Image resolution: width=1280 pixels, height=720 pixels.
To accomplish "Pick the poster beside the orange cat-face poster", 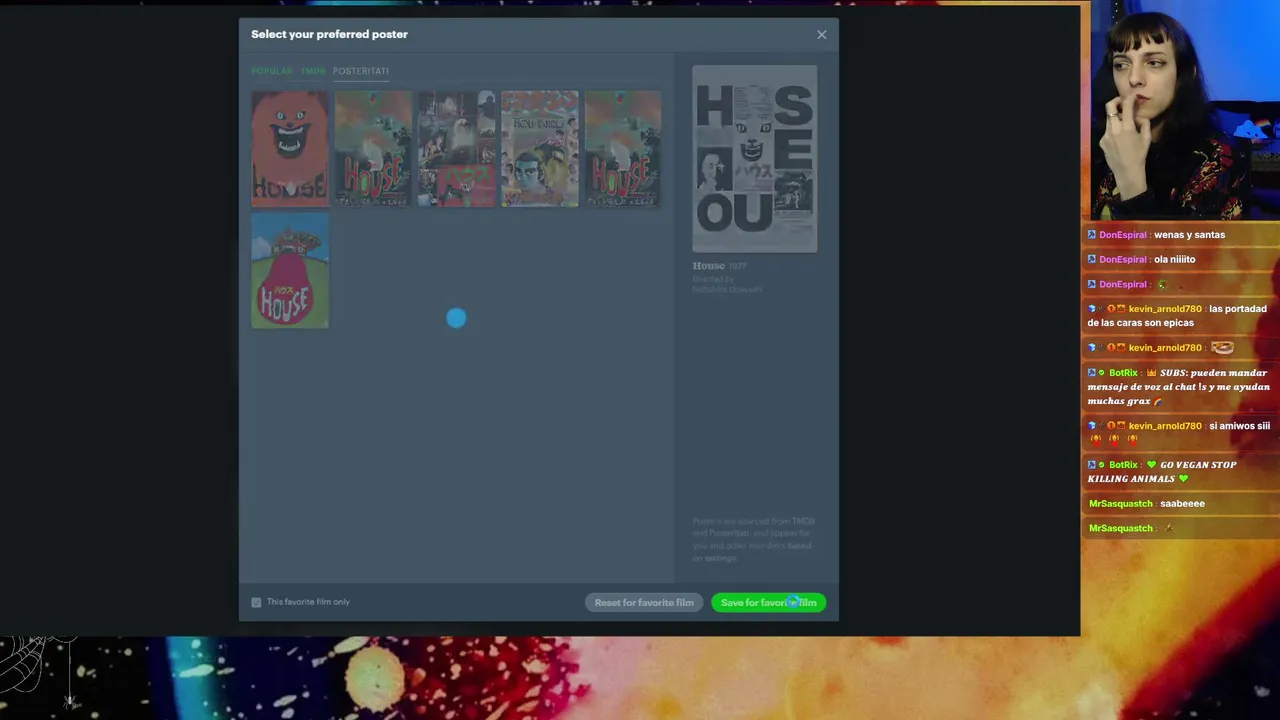I will [373, 149].
